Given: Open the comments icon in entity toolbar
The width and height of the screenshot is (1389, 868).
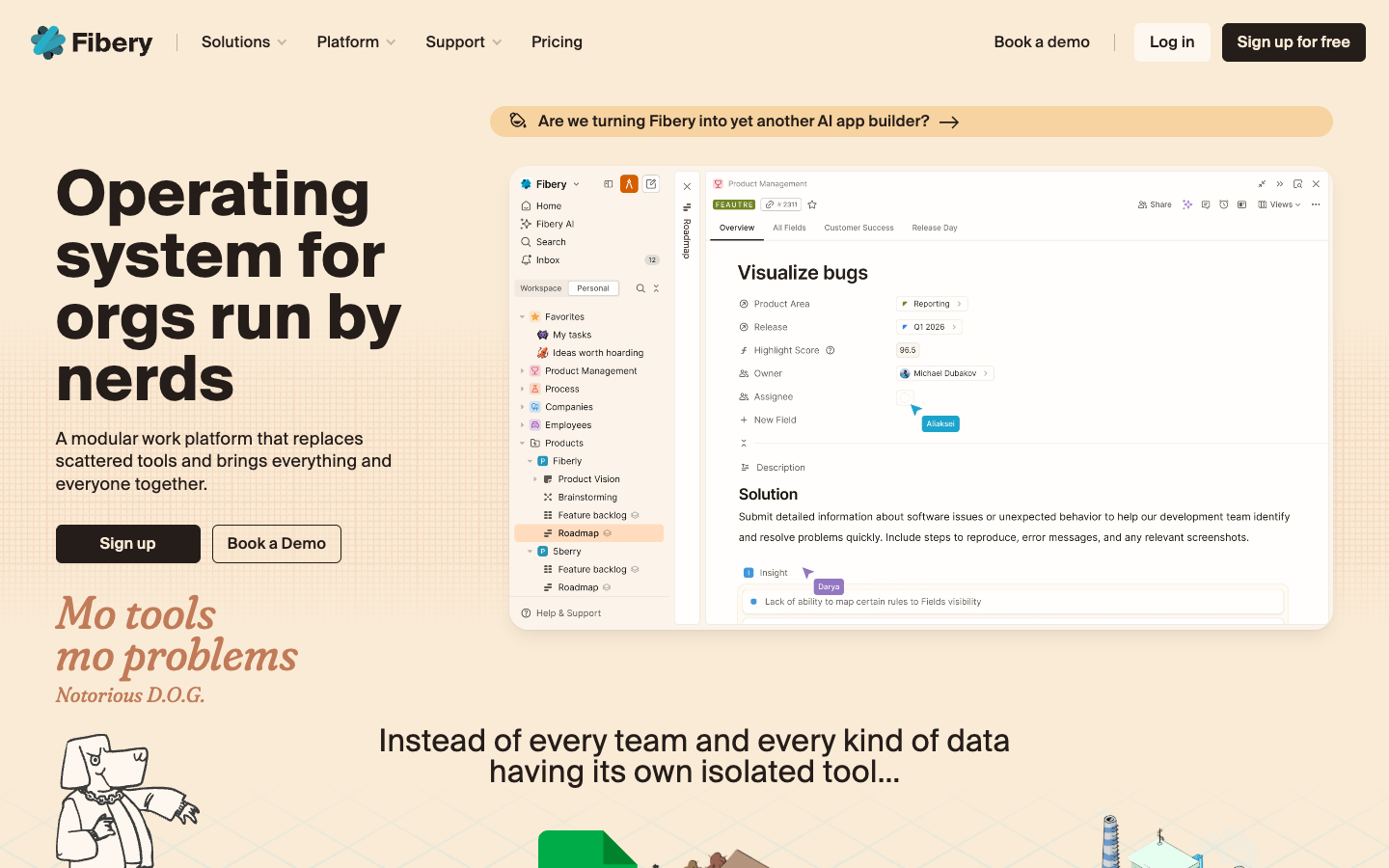Looking at the screenshot, I should 1206,204.
